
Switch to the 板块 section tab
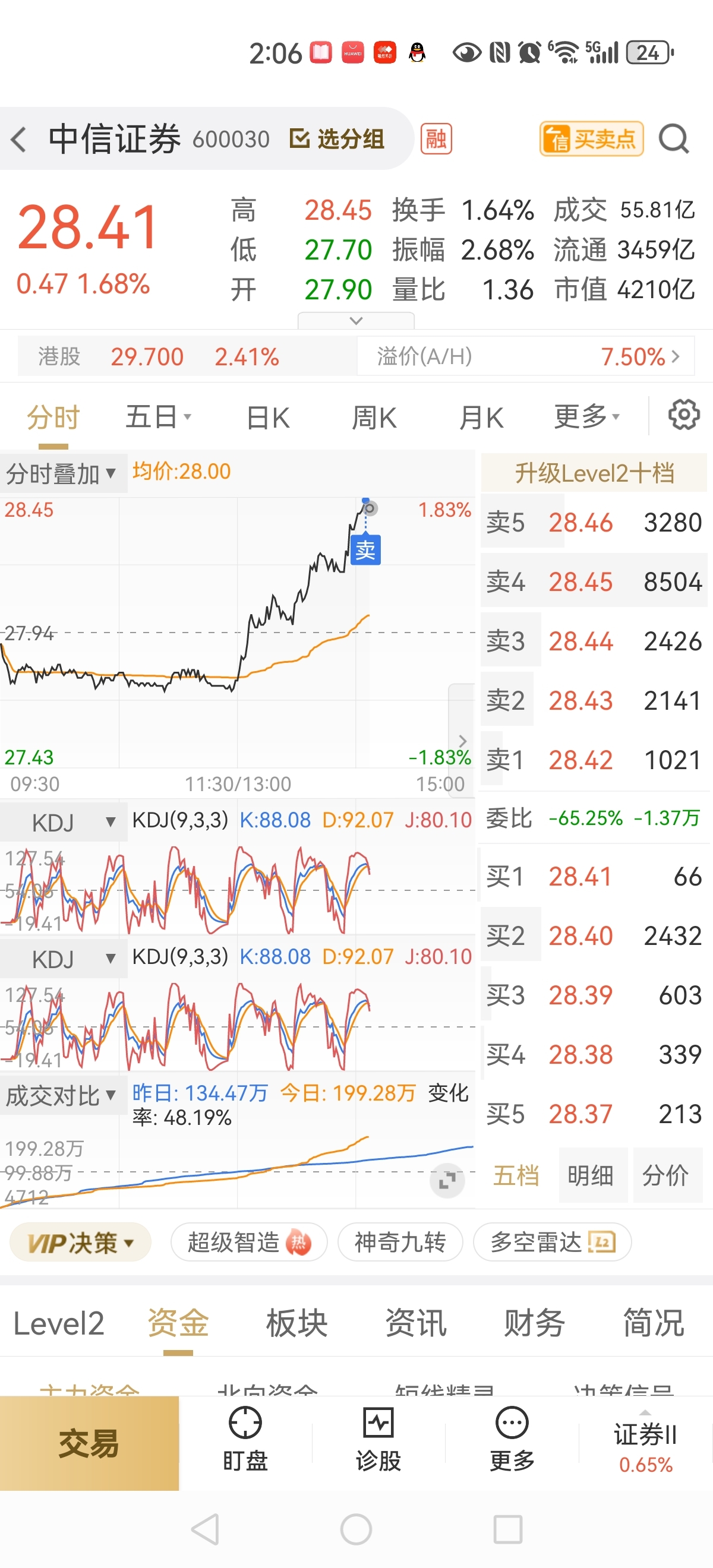(x=297, y=1324)
